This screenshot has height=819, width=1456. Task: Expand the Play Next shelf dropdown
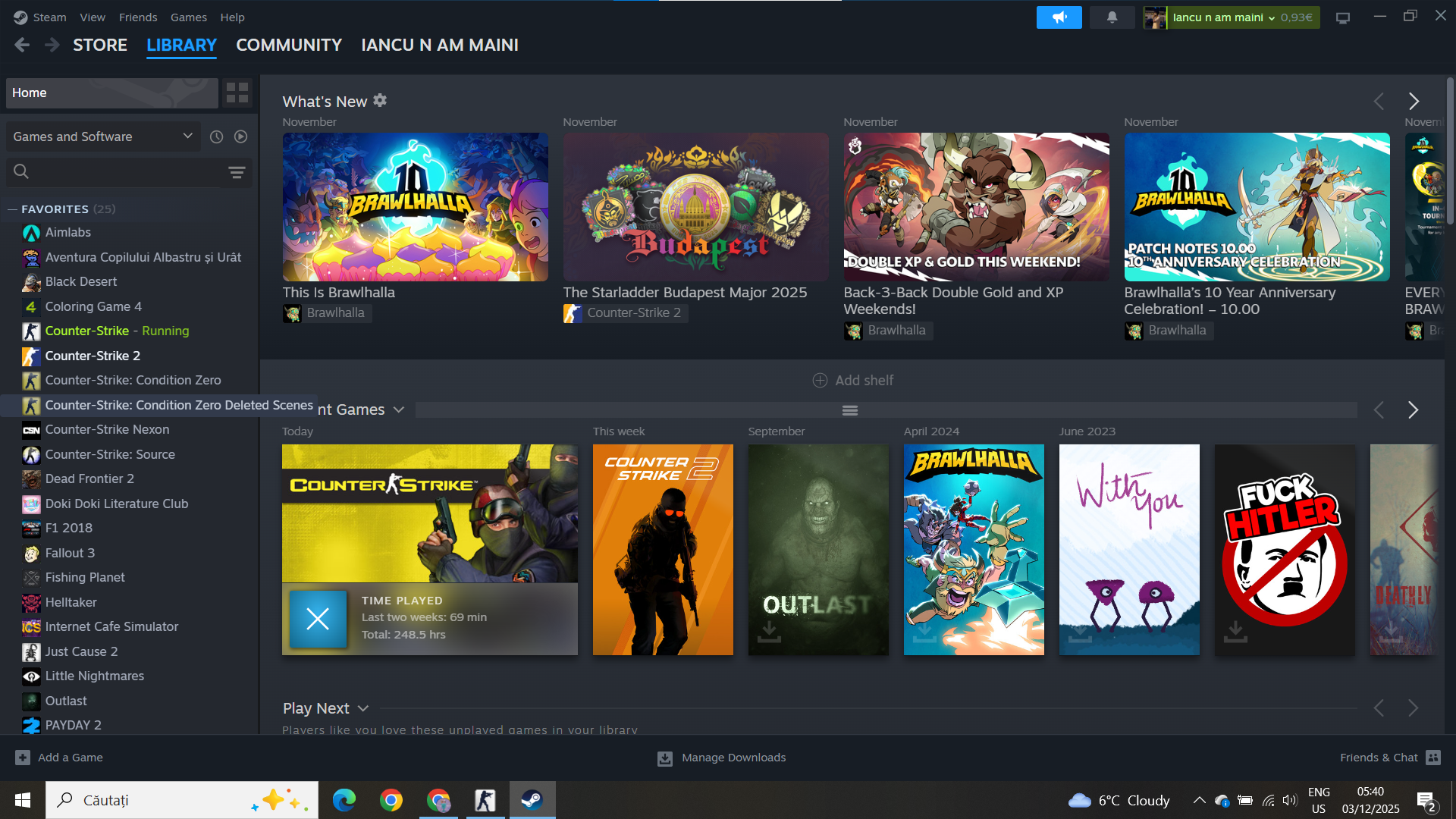(363, 708)
